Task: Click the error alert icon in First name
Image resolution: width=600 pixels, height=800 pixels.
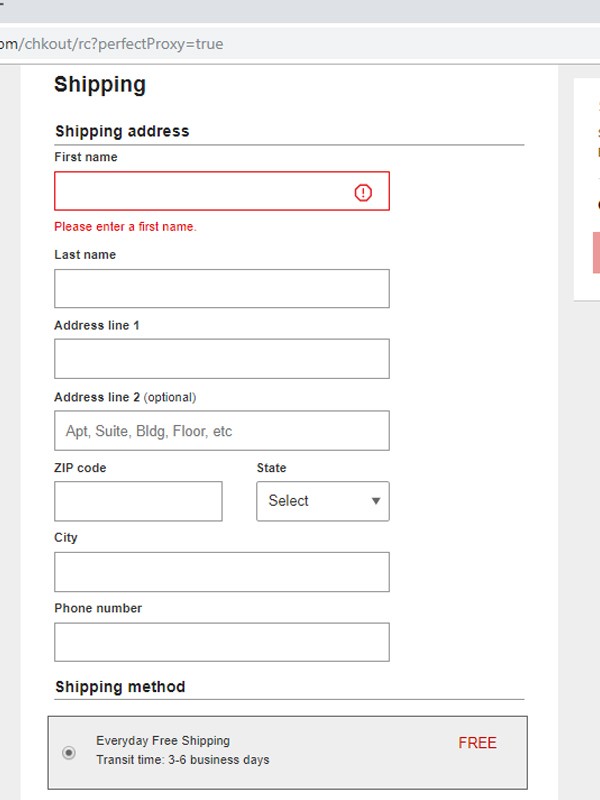Action: click(x=363, y=193)
